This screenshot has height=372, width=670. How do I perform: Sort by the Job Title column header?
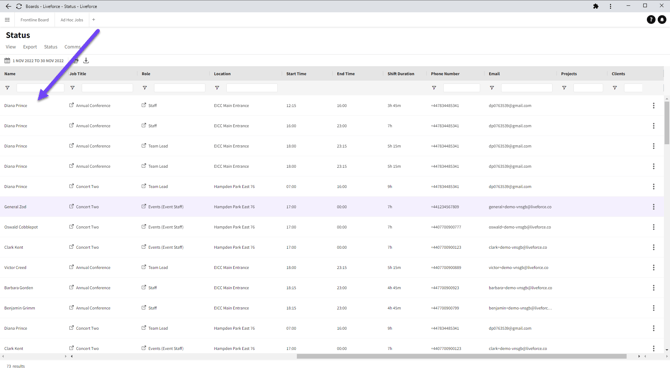point(78,74)
